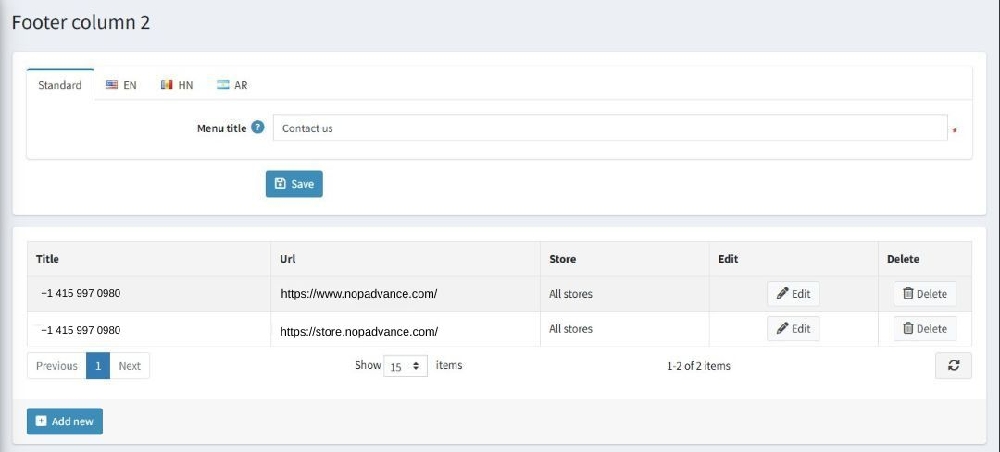This screenshot has width=1000, height=452.
Task: Edit the www.nopadvance.com row
Action: coord(793,294)
